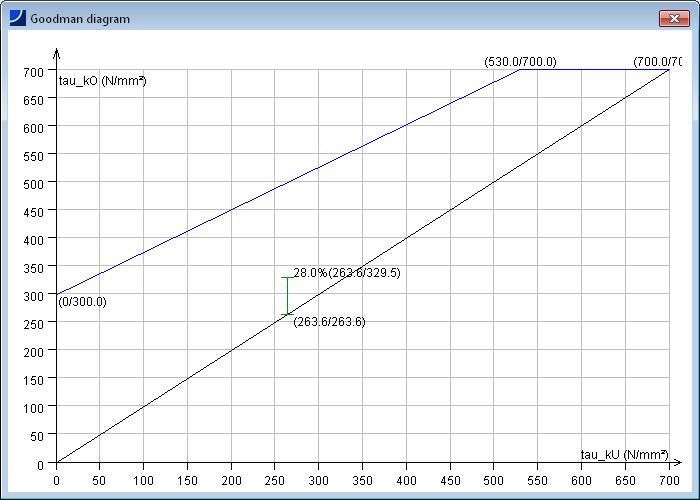Click the (263.6/263.6) coordinate label
The height and width of the screenshot is (500, 700).
pos(329,322)
